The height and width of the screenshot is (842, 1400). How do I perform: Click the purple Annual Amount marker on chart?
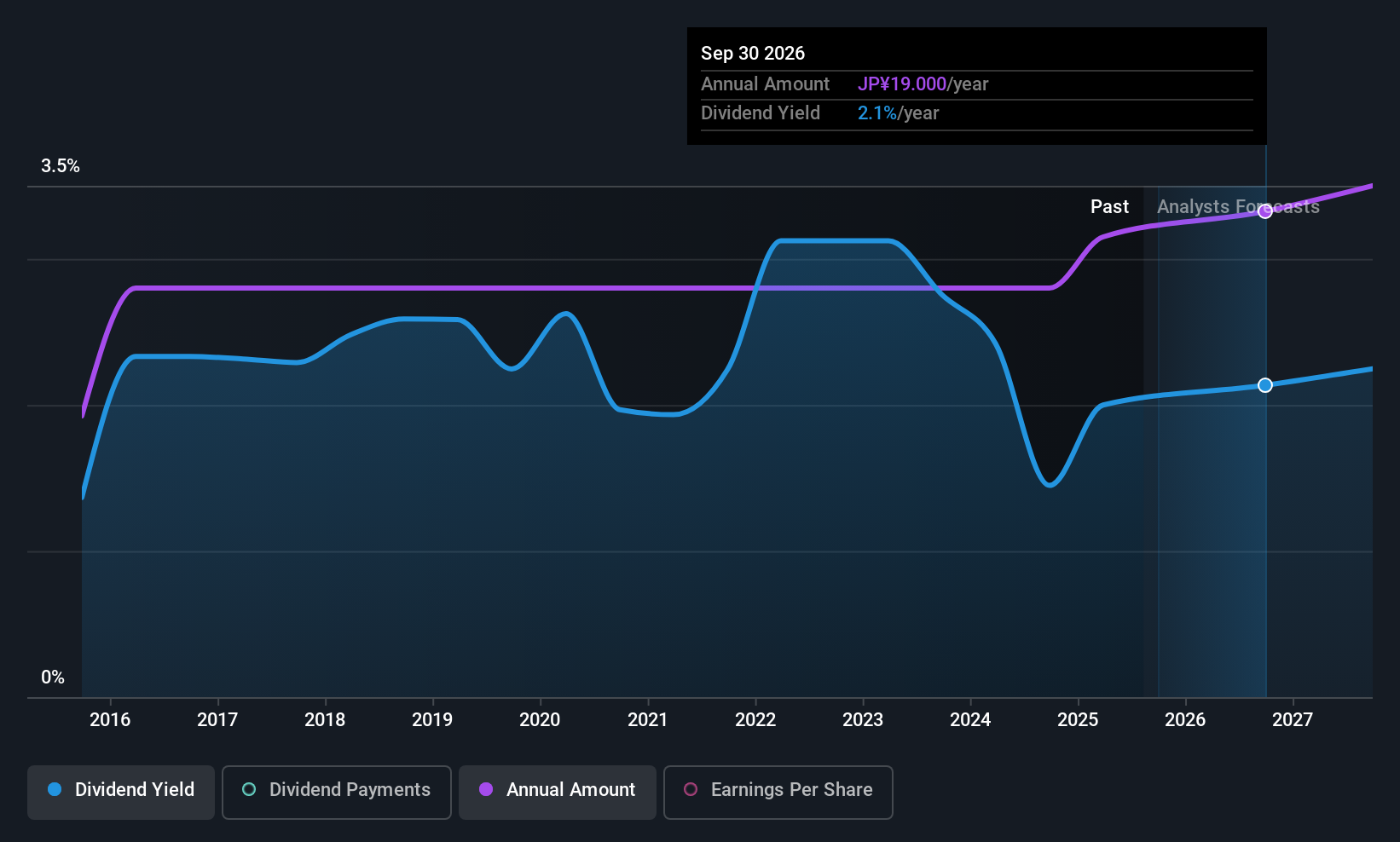click(x=1265, y=211)
